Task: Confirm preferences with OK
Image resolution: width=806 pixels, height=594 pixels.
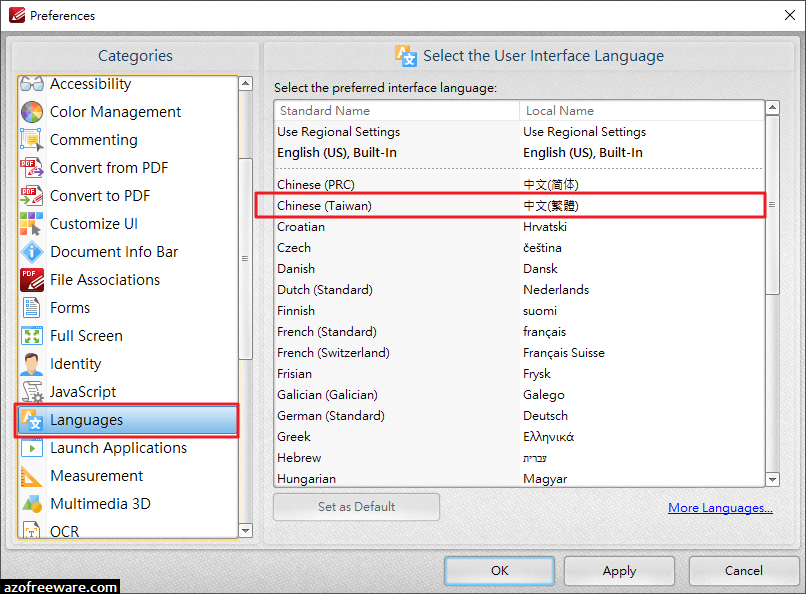Action: [499, 570]
